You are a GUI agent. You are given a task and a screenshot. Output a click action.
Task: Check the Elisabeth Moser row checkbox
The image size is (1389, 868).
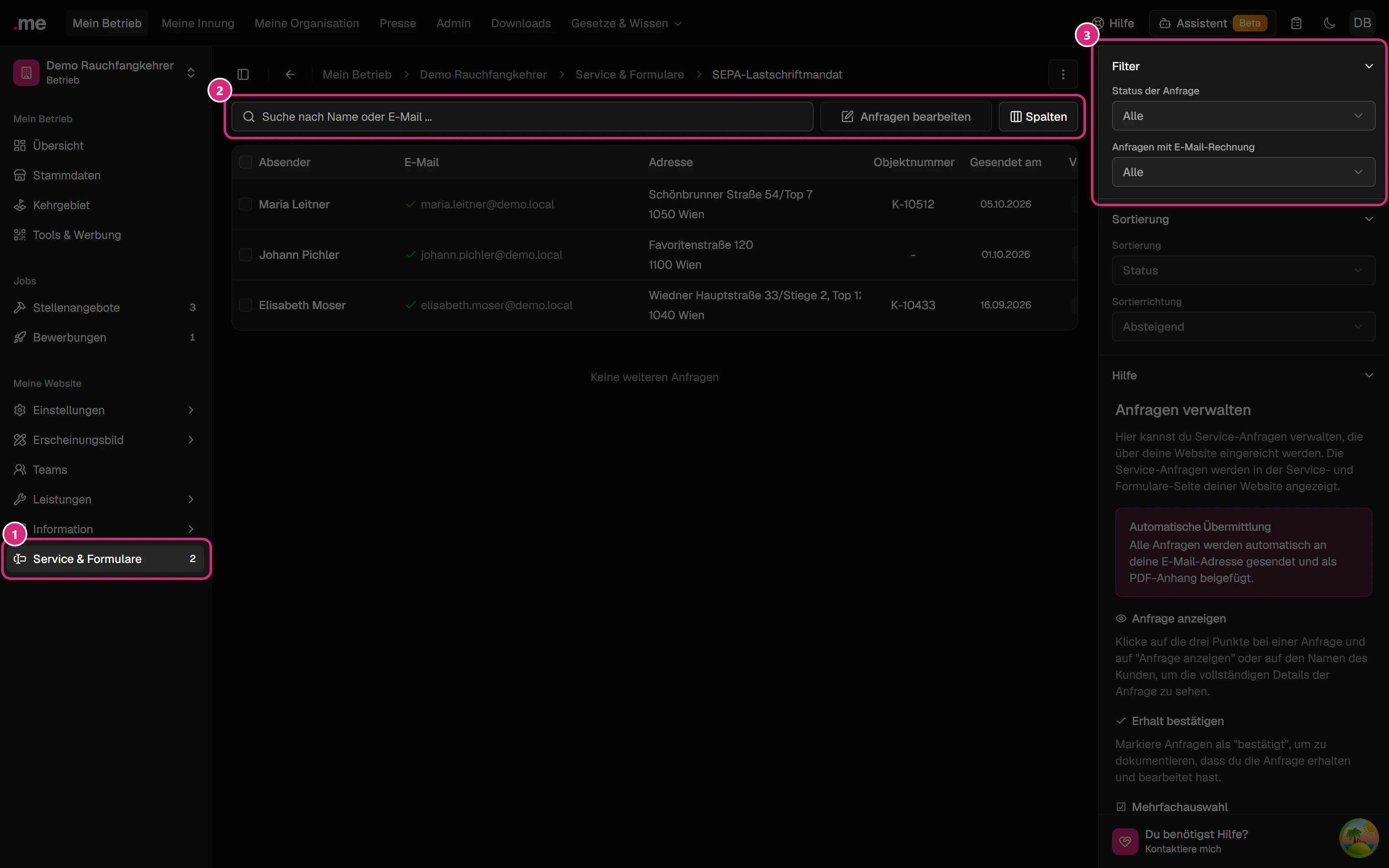[x=245, y=305]
